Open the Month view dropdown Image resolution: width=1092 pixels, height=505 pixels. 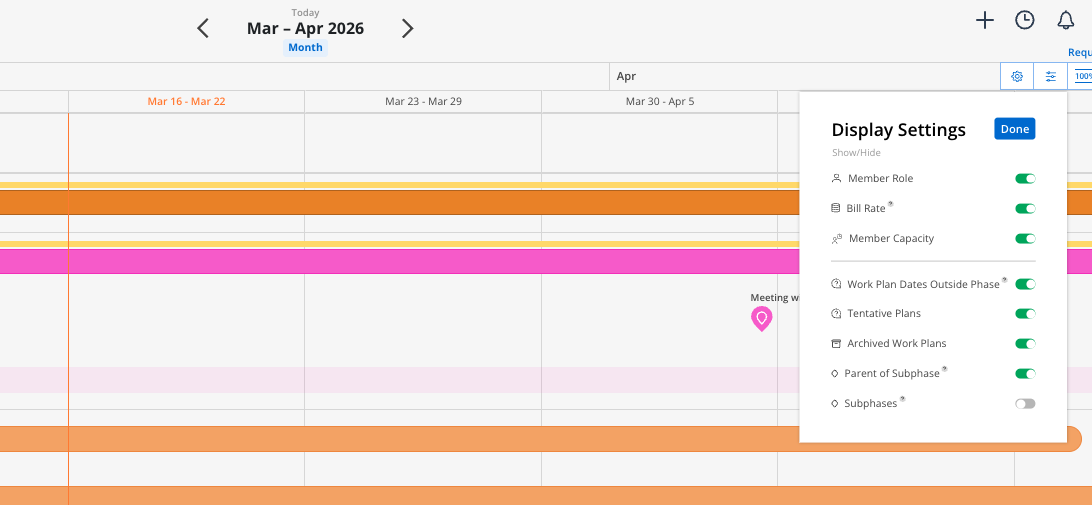(305, 47)
